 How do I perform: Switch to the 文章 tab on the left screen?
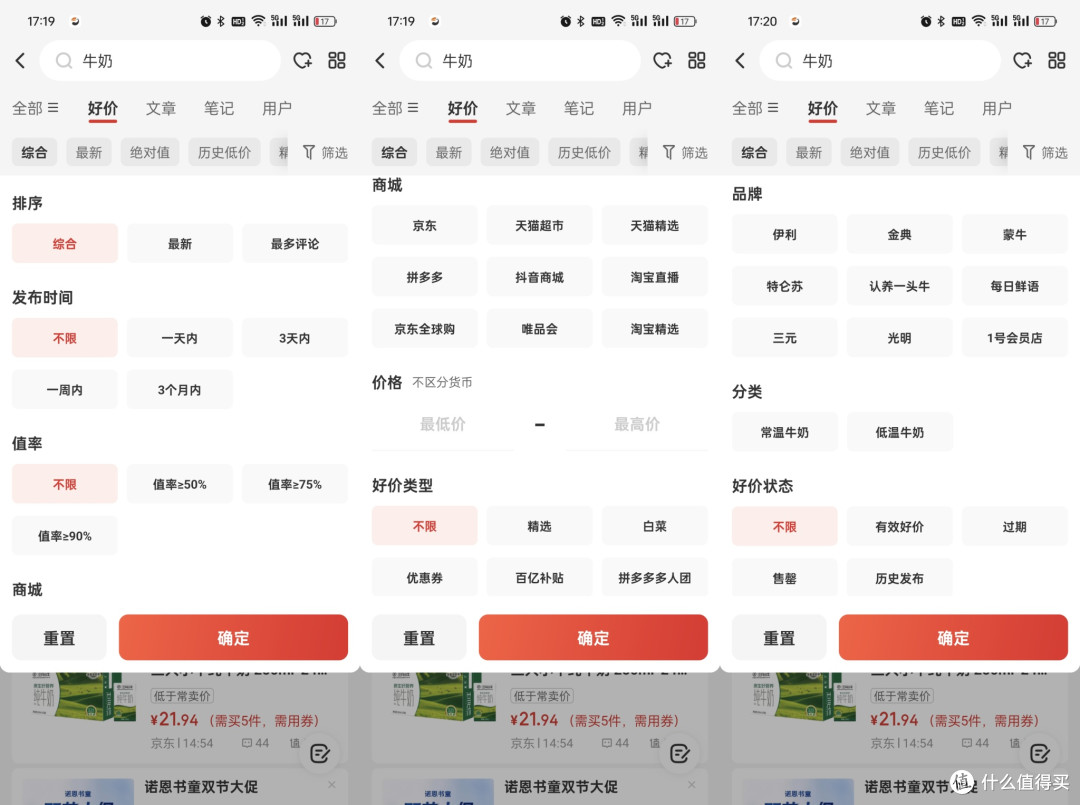[160, 108]
